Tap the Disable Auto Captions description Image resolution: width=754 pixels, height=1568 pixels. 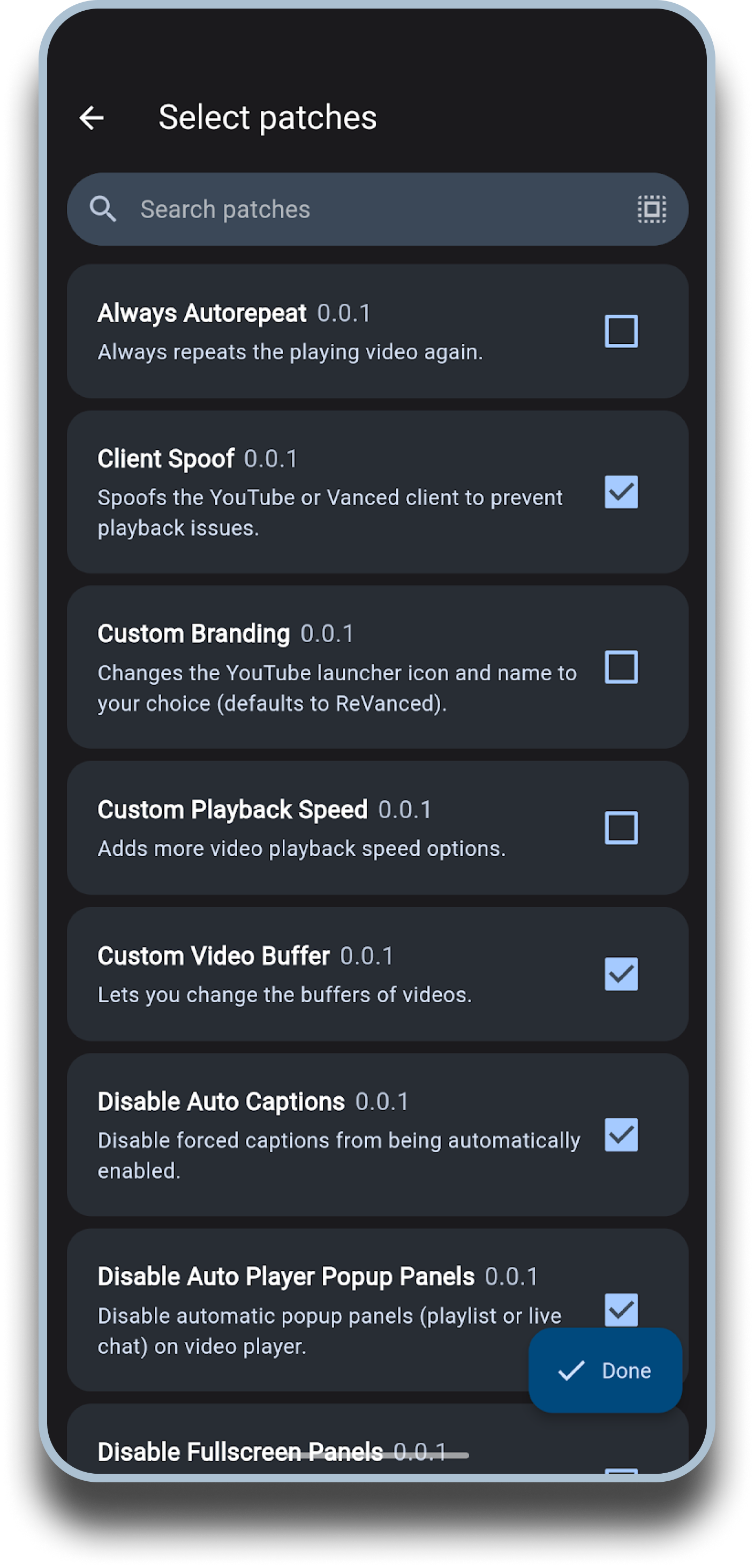click(x=338, y=1155)
